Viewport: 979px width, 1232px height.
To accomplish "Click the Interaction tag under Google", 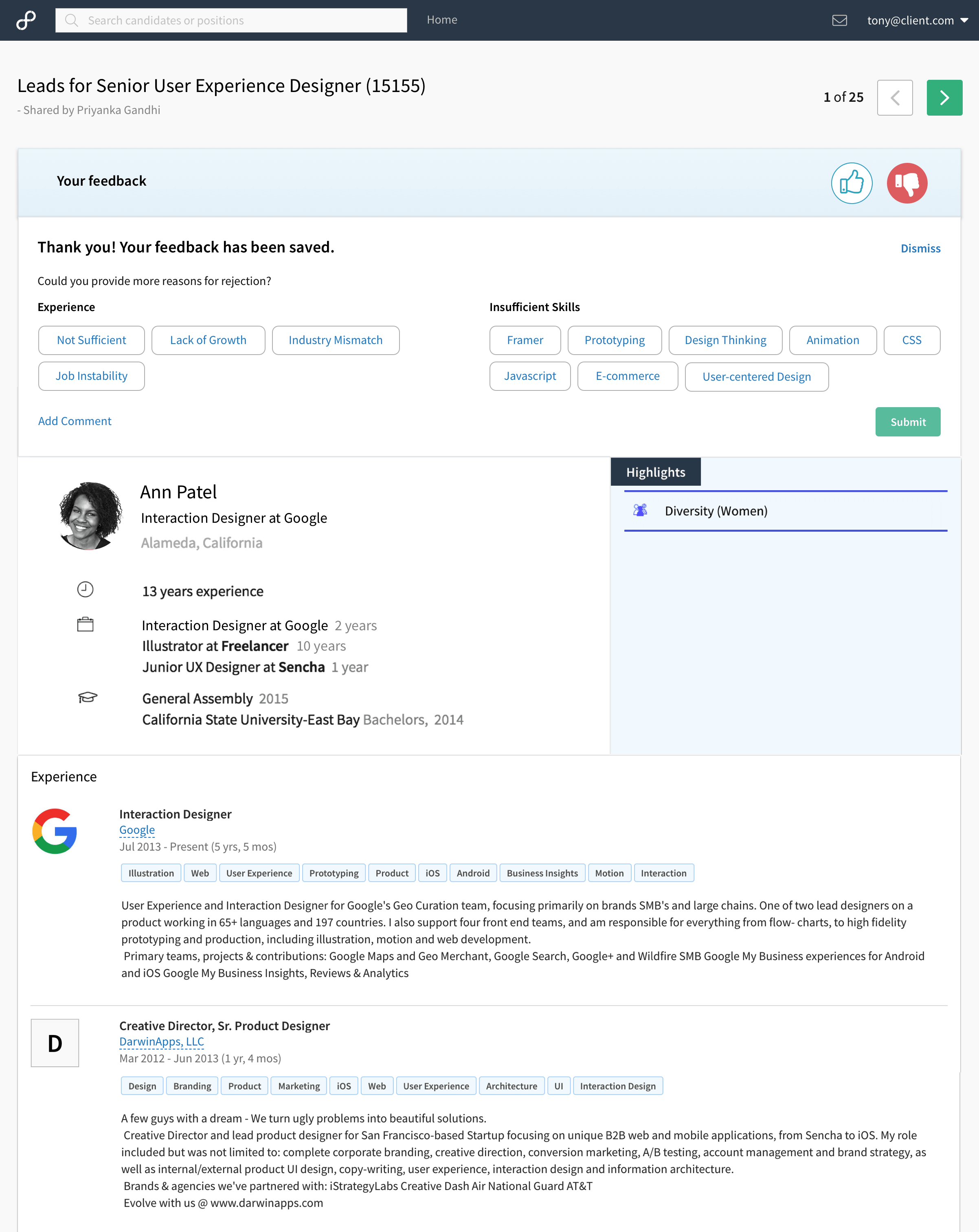I will (x=663, y=872).
